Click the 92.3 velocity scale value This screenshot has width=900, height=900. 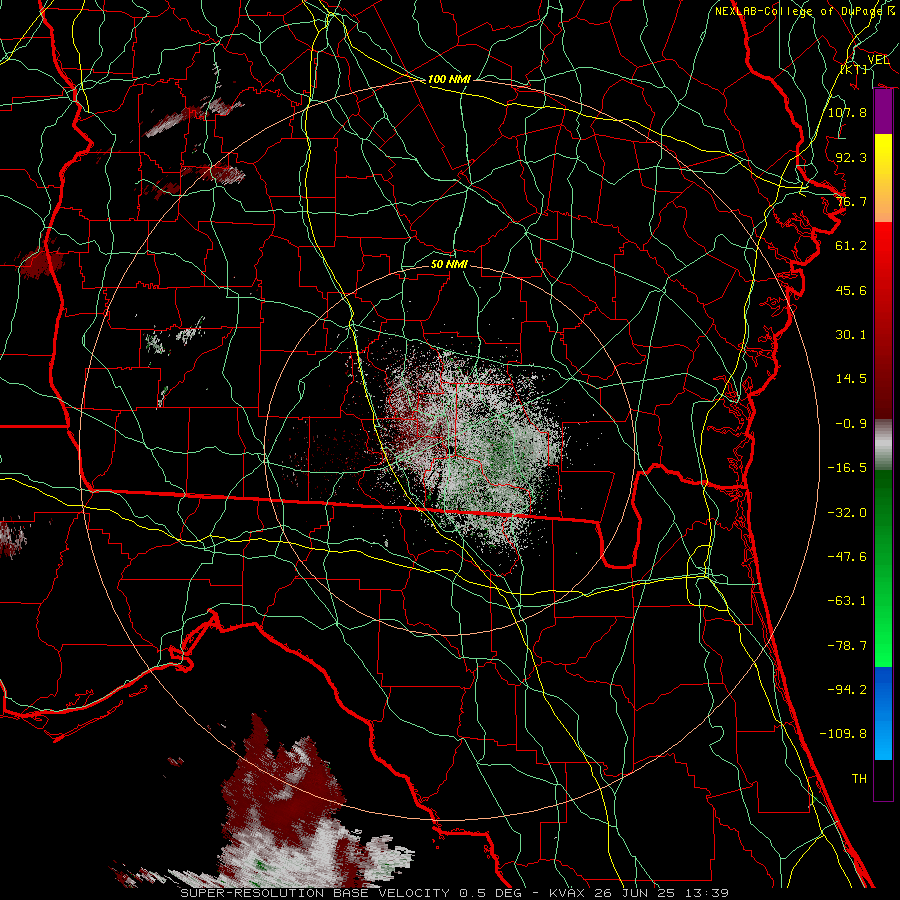[x=851, y=157]
